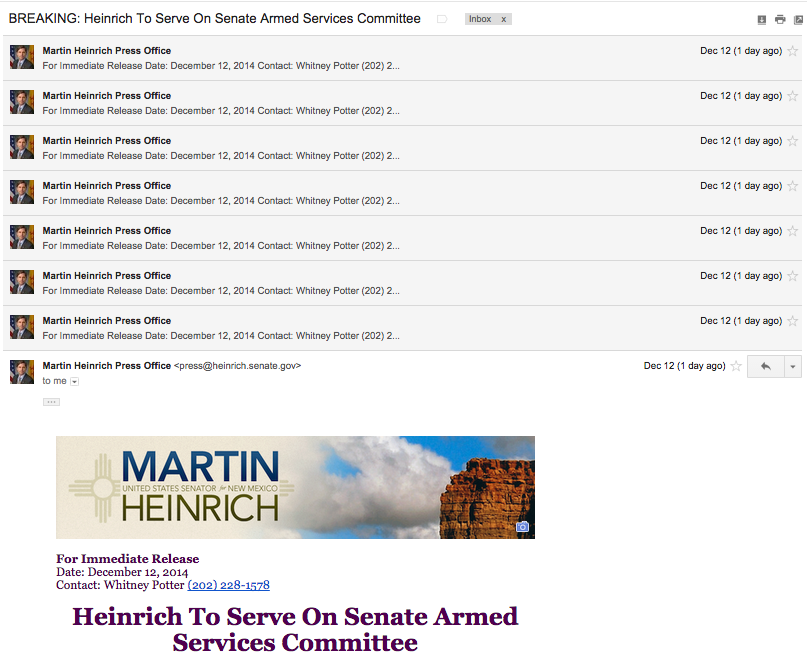This screenshot has height=666, width=807.
Task: Print the entire conversation
Action: pyautogui.click(x=780, y=20)
